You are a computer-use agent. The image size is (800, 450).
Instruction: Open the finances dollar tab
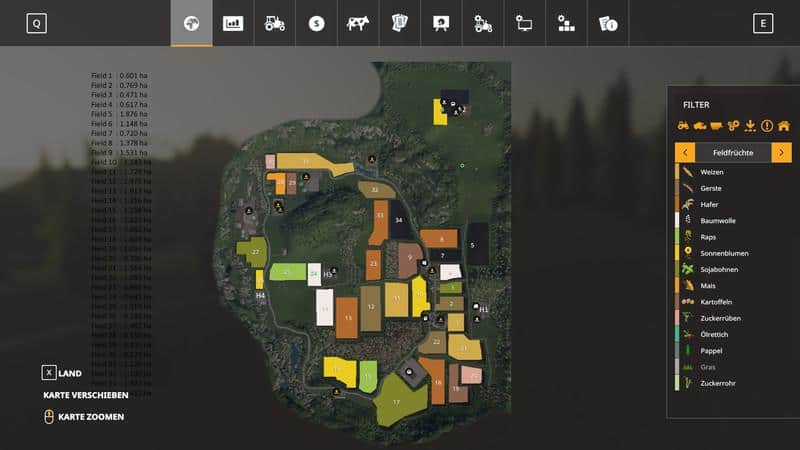click(x=317, y=24)
